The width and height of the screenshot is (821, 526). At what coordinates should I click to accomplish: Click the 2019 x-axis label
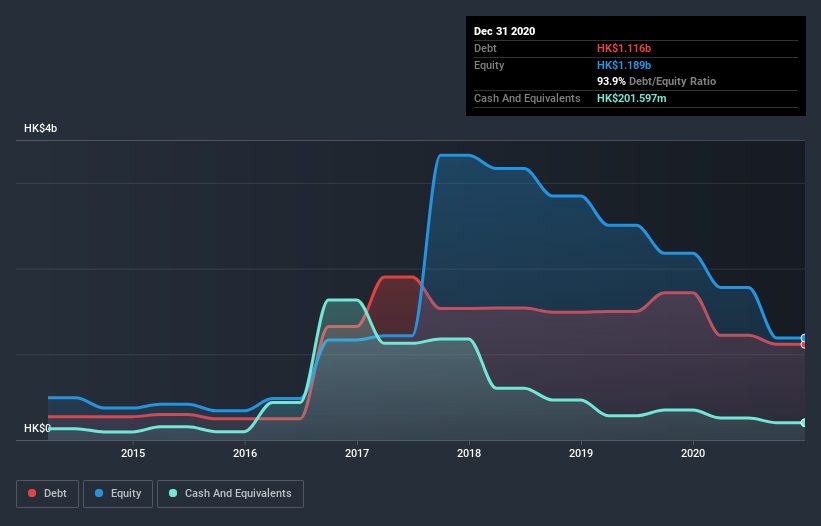pos(581,453)
